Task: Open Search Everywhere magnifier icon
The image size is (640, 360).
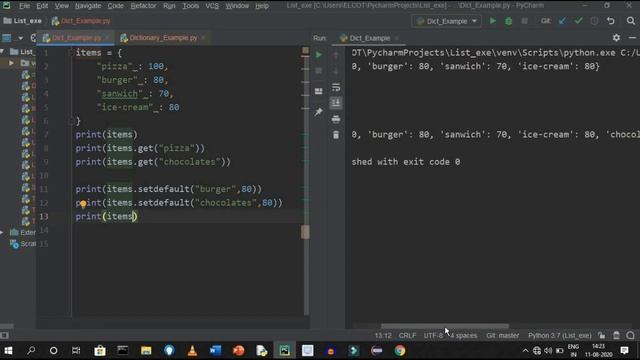Action: pos(631,21)
